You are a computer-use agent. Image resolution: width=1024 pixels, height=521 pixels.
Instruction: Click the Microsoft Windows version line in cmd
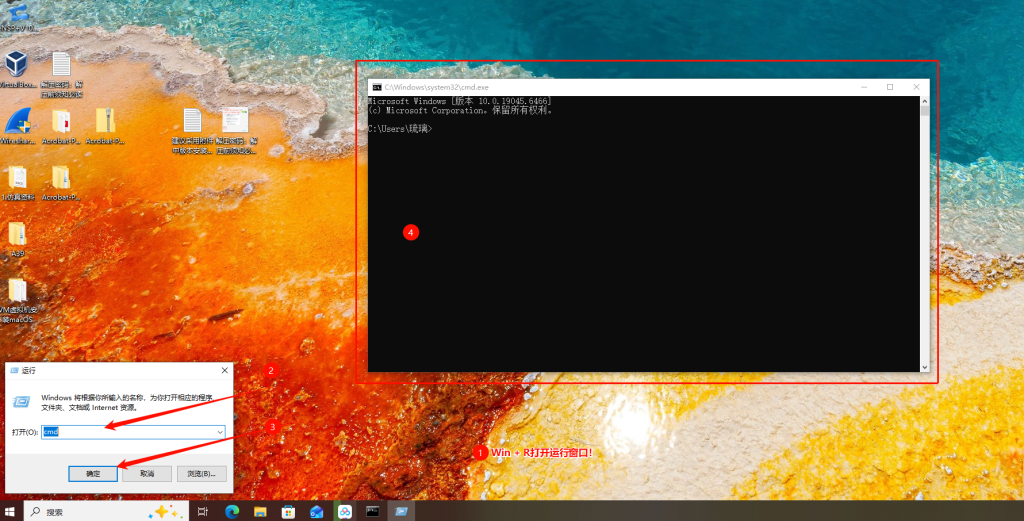(460, 101)
